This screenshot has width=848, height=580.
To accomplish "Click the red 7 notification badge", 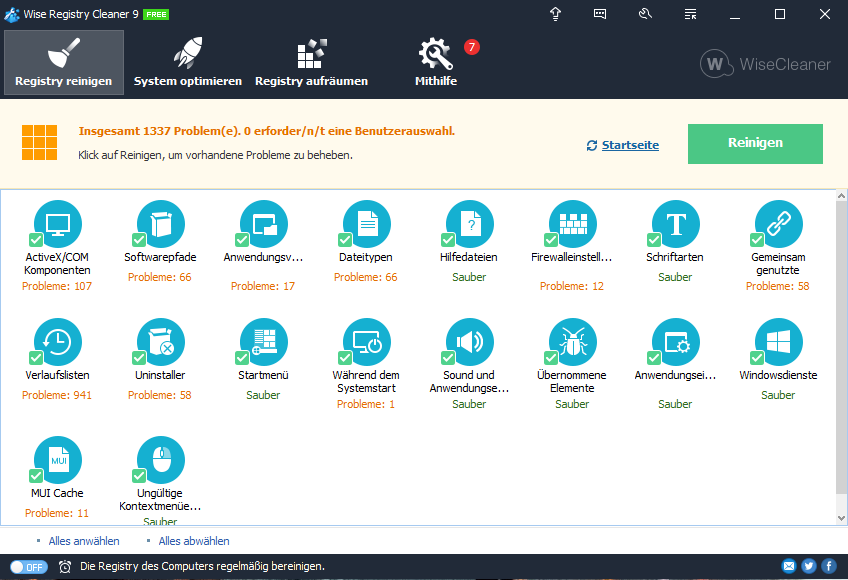I will point(472,47).
